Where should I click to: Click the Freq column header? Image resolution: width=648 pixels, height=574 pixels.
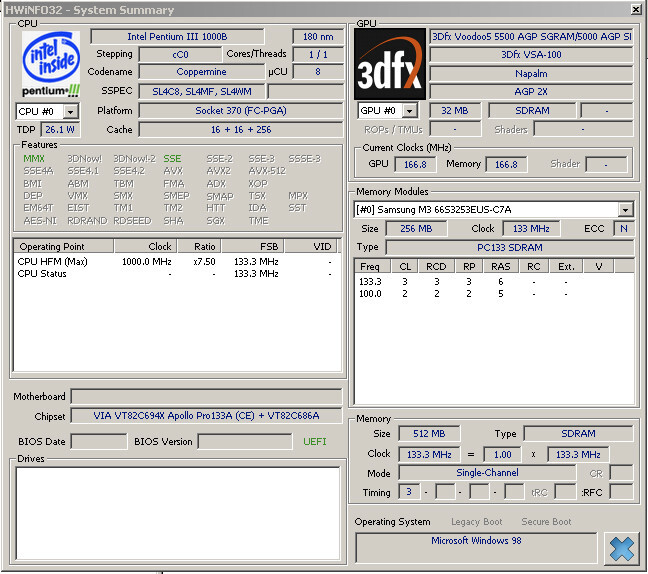[x=373, y=267]
